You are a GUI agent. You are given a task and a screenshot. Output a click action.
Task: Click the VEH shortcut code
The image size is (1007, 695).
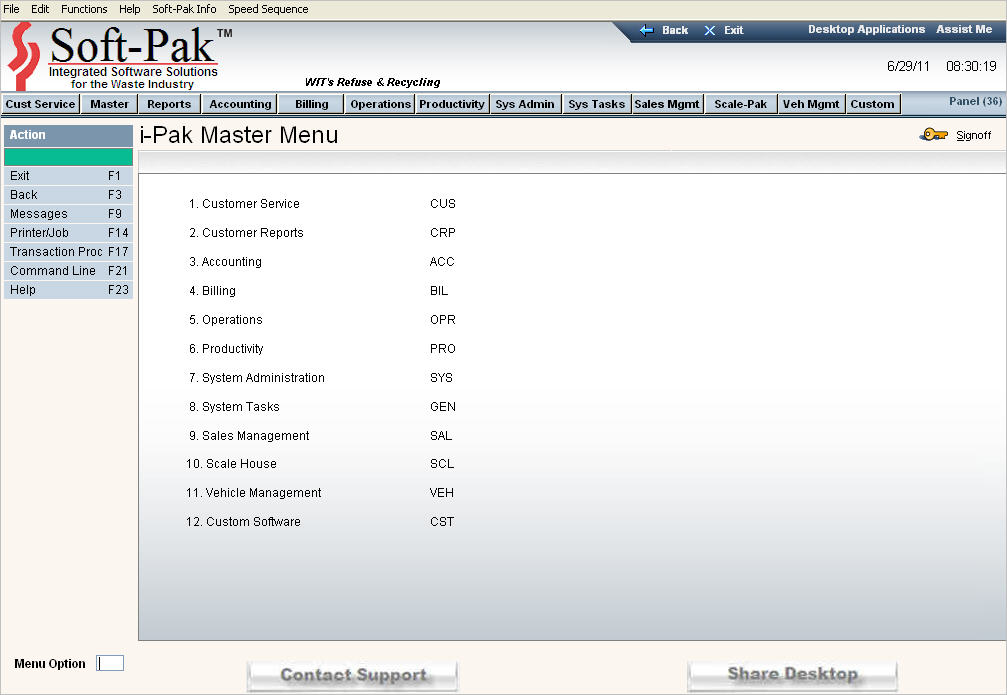coord(442,493)
